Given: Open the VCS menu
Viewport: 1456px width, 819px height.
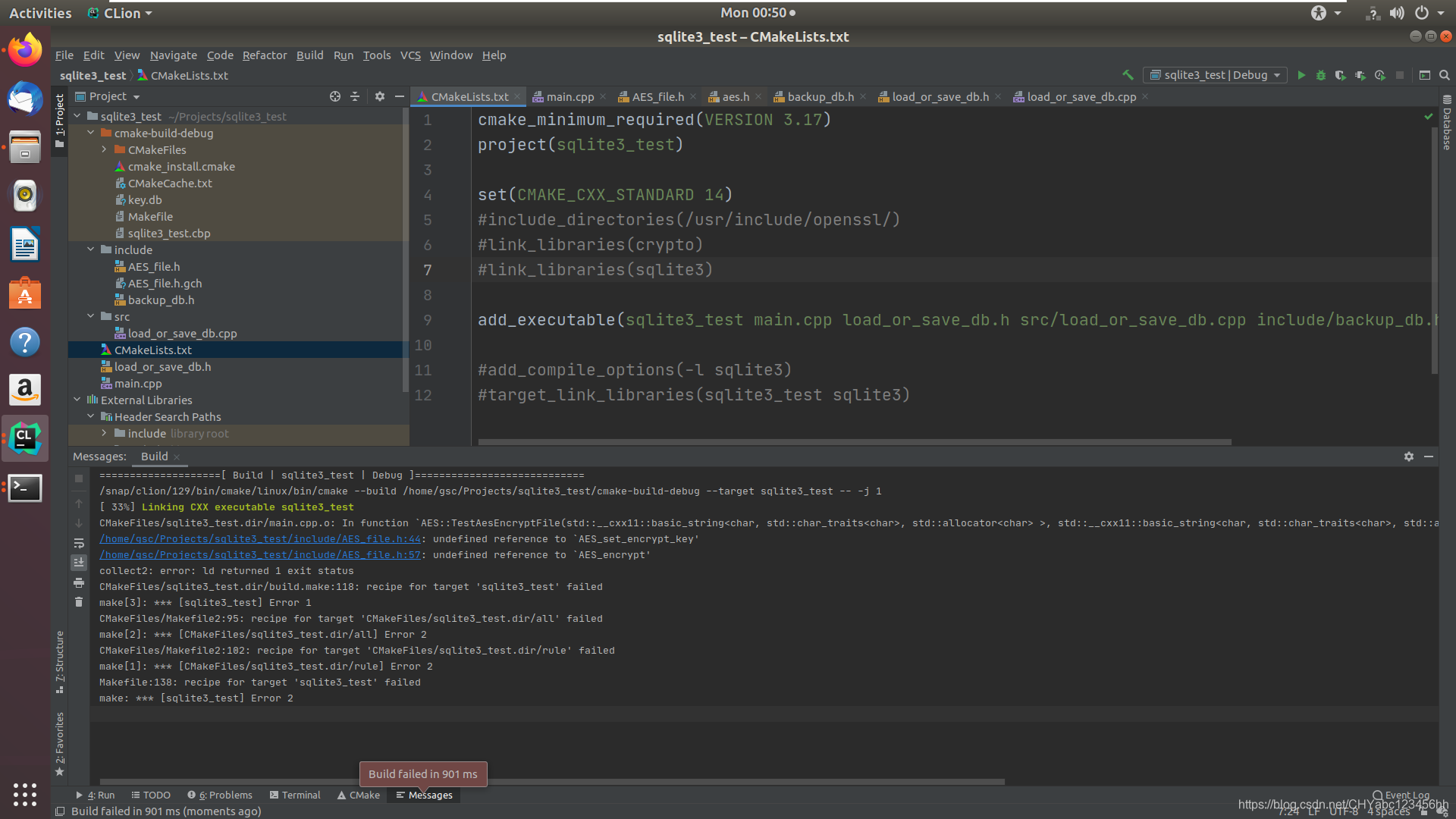Looking at the screenshot, I should [x=410, y=55].
